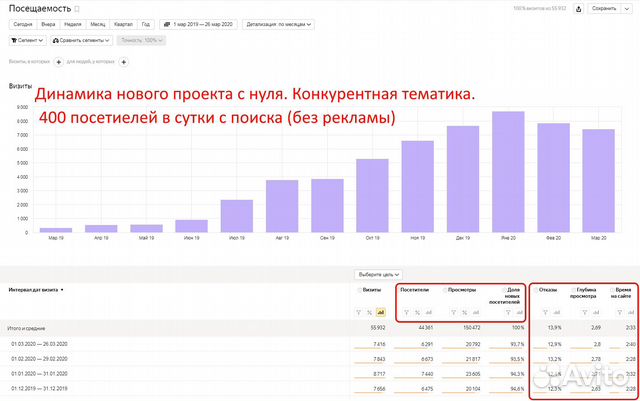640x401 pixels.
Task: Click the Мар 20 bar in the chart
Action: (598, 181)
